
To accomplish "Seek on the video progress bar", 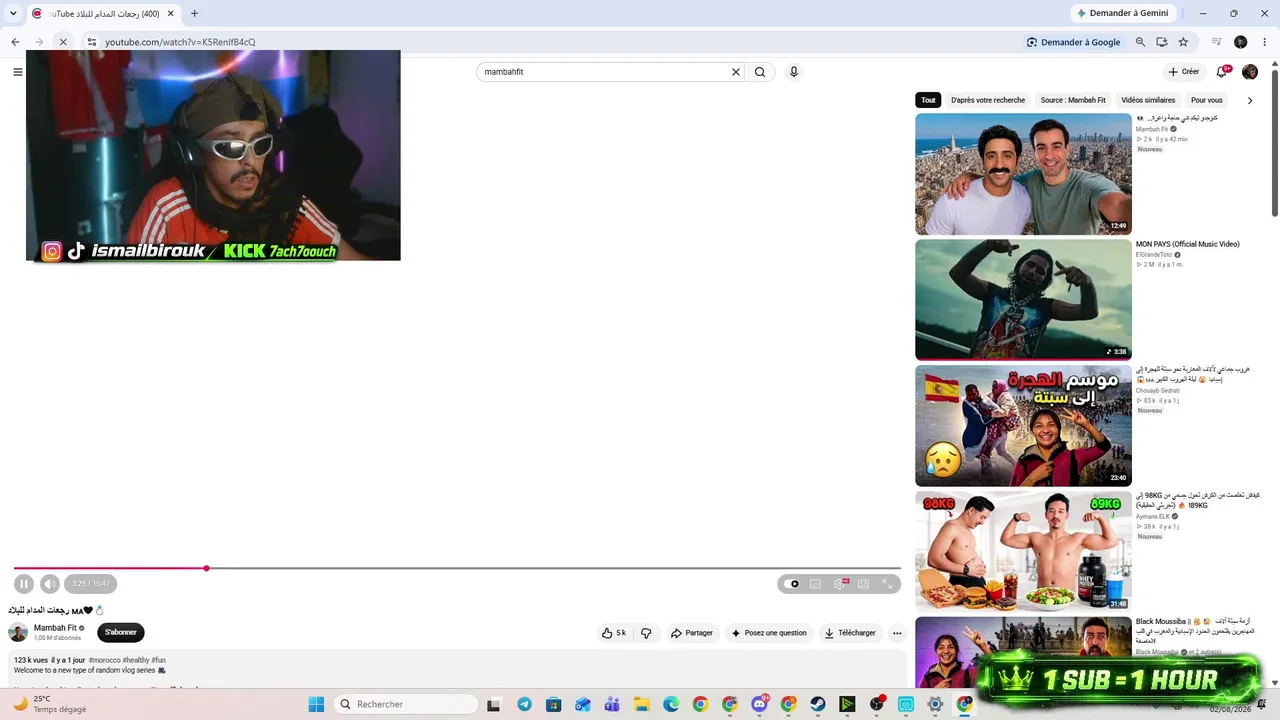I will [x=457, y=568].
